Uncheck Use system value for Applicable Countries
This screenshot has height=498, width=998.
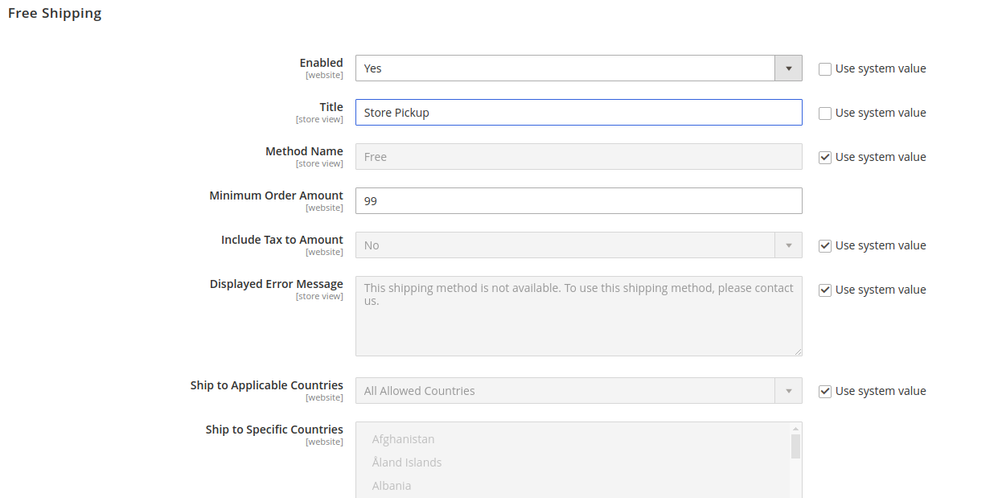[x=825, y=391]
